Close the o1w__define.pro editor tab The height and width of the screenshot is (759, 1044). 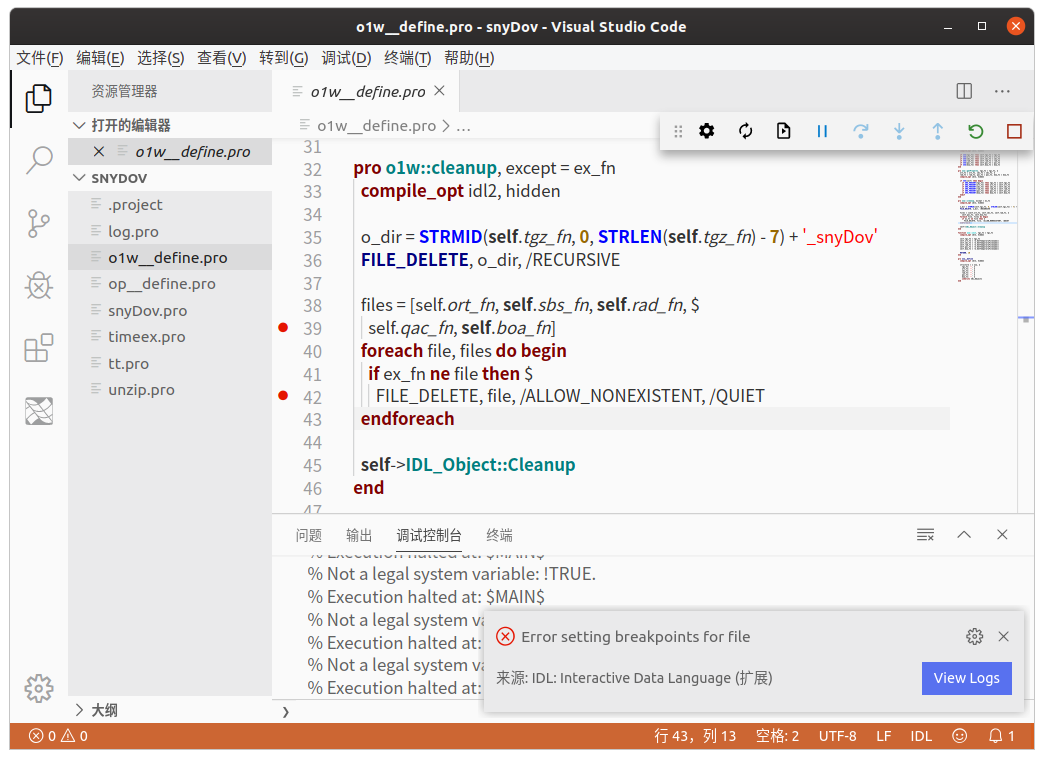point(439,91)
